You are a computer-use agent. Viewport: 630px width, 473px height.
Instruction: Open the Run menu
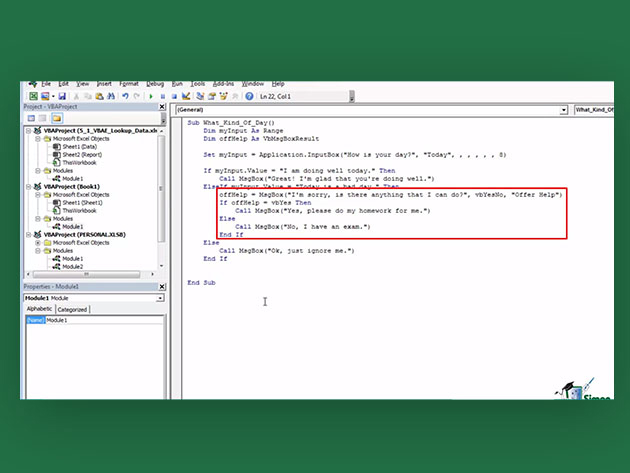[177, 84]
